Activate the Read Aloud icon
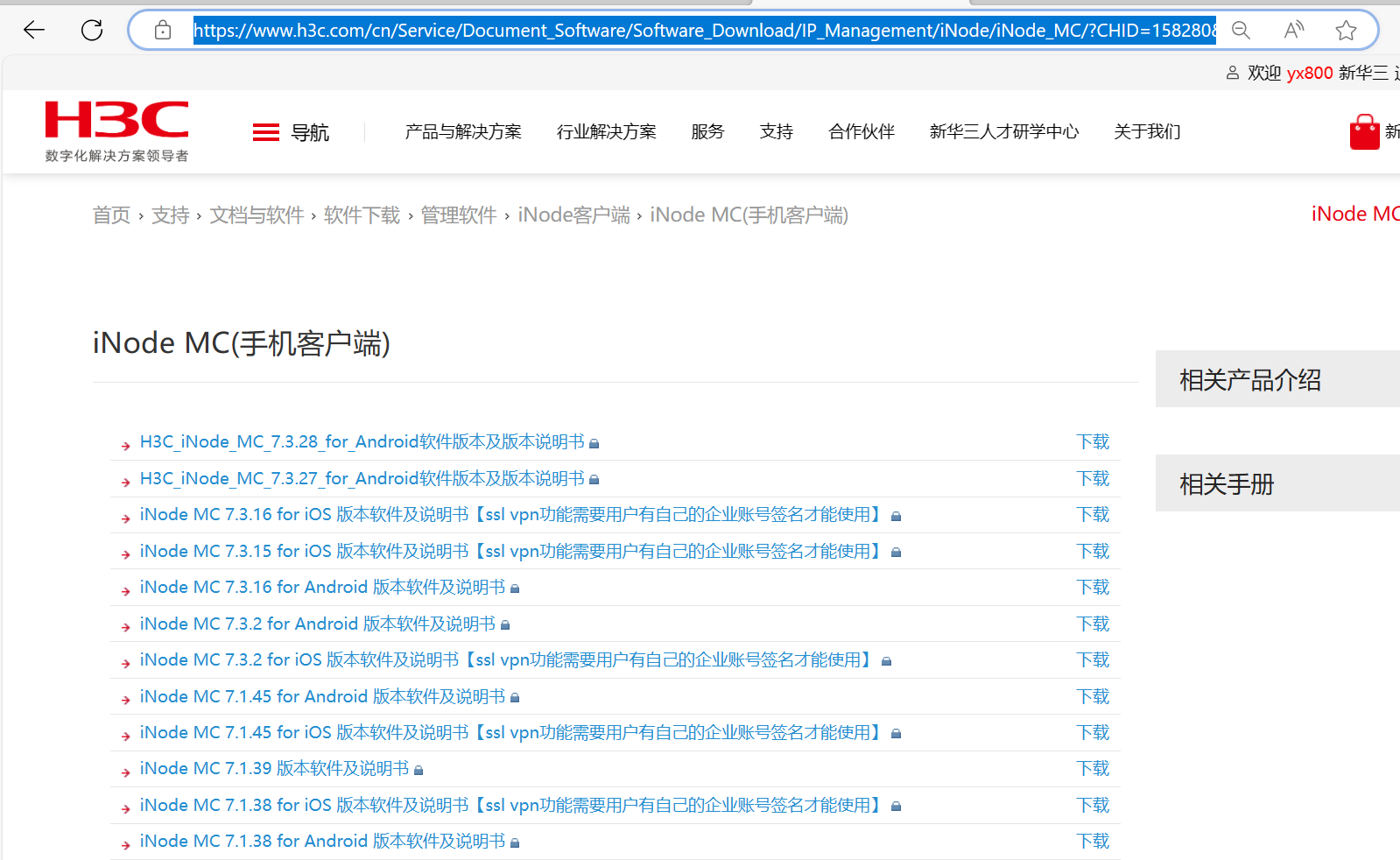Viewport: 1400px width, 860px height. pyautogui.click(x=1293, y=31)
